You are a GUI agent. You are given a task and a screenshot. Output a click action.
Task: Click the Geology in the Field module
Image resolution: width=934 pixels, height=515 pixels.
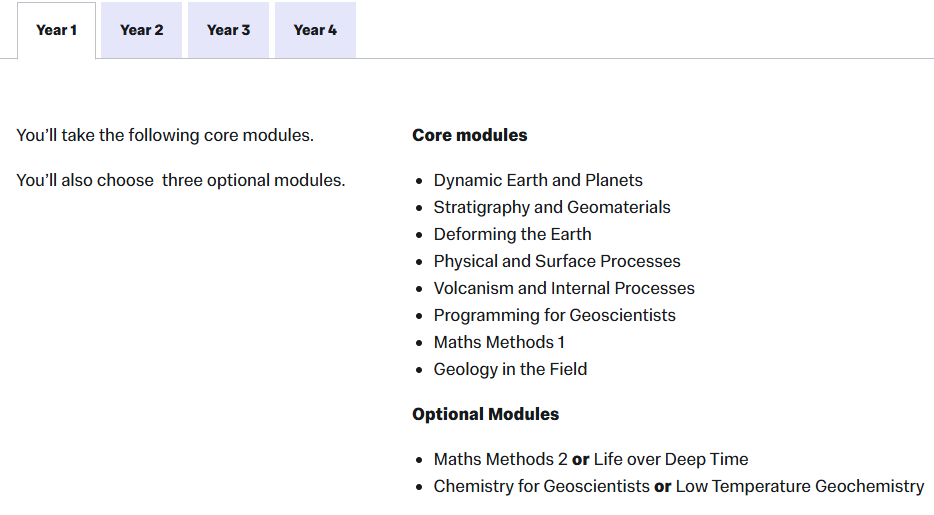(510, 370)
